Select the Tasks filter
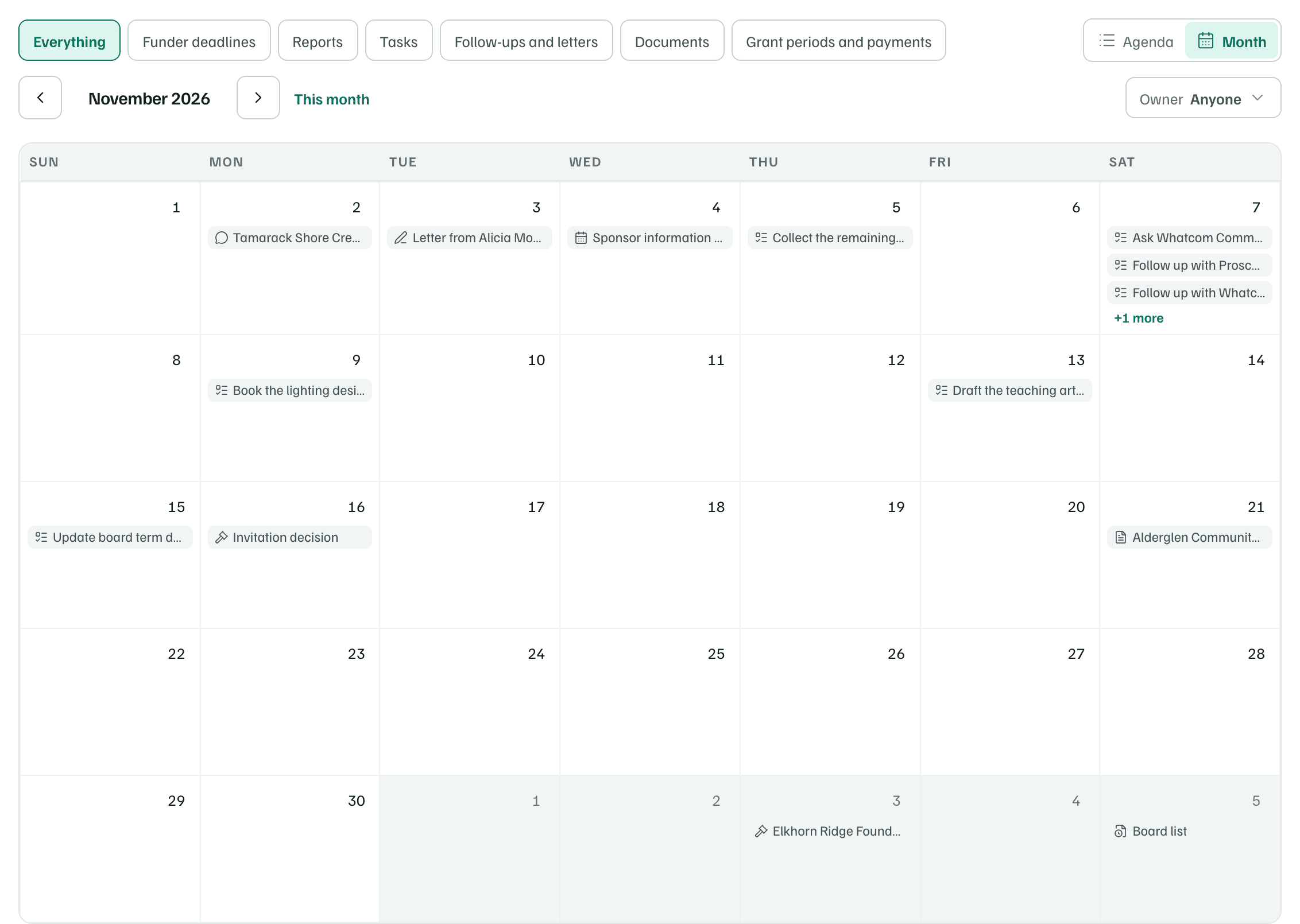Image resolution: width=1300 pixels, height=924 pixels. point(398,41)
